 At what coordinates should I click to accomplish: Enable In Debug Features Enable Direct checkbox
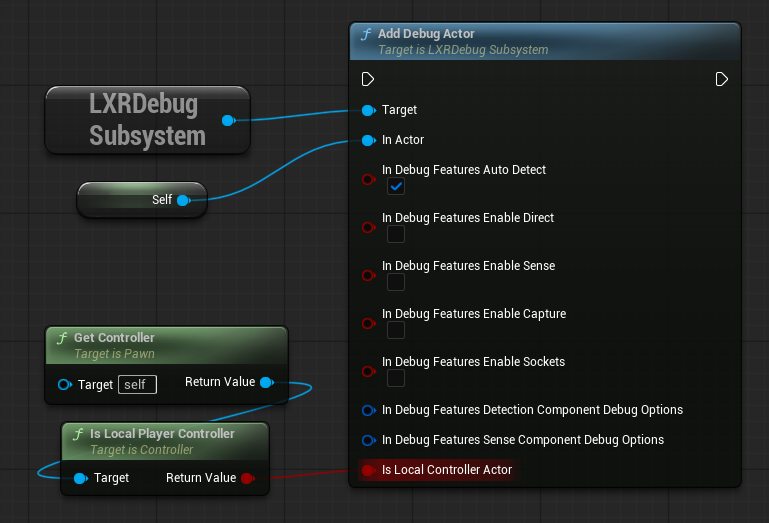396,235
